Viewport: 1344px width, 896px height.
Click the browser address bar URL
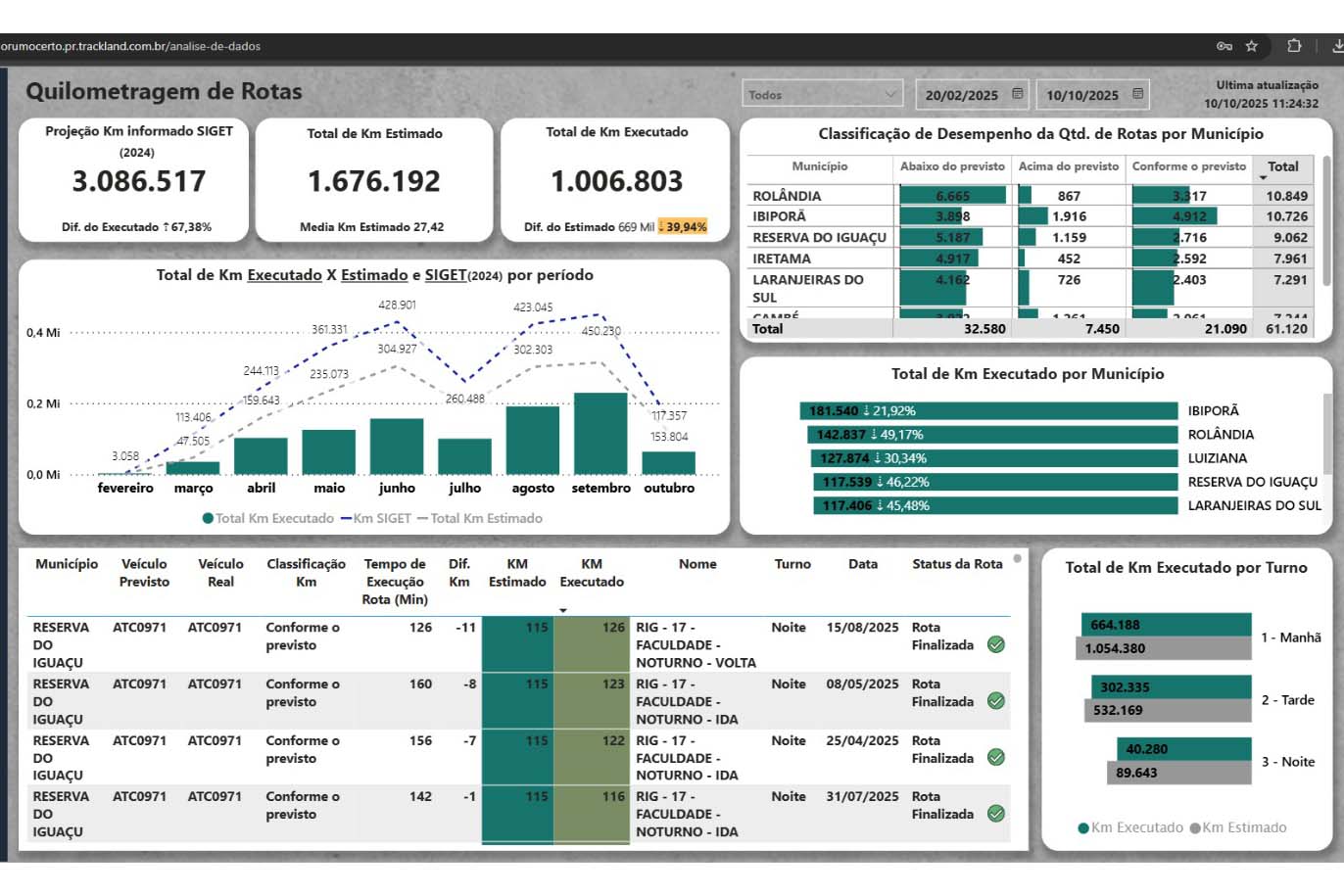click(130, 46)
